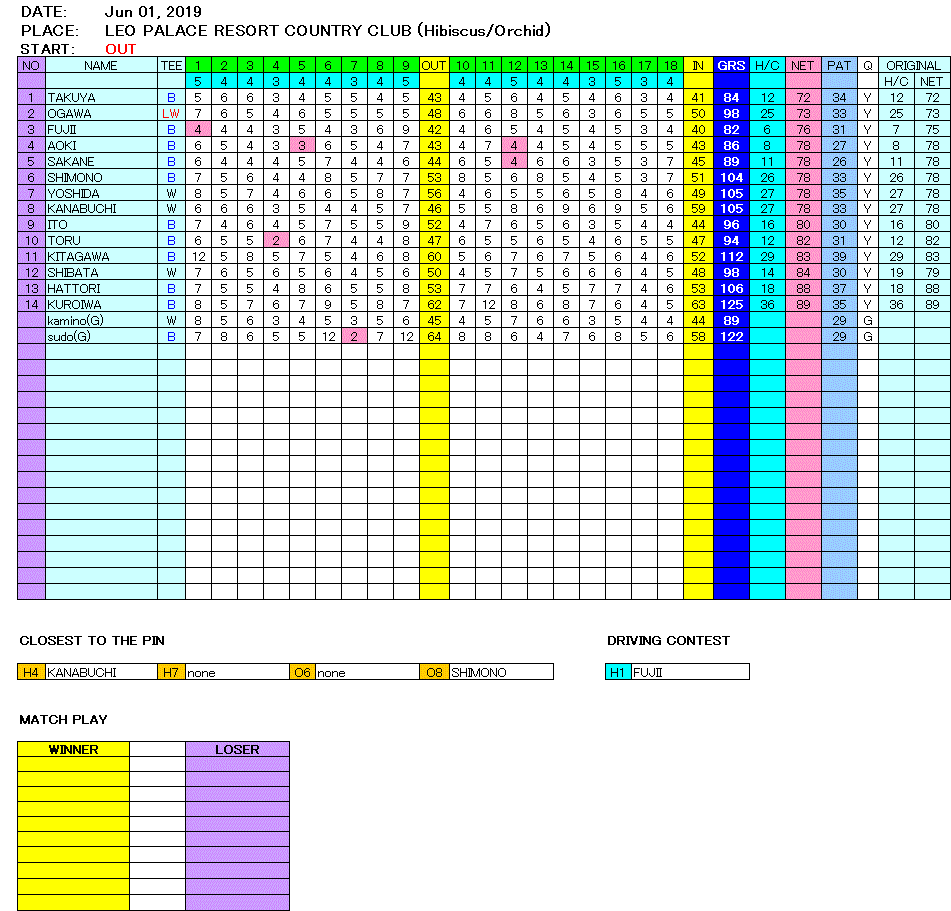Select the yellow WINNER header cell
Screen dimensions: 951x911
73,749
